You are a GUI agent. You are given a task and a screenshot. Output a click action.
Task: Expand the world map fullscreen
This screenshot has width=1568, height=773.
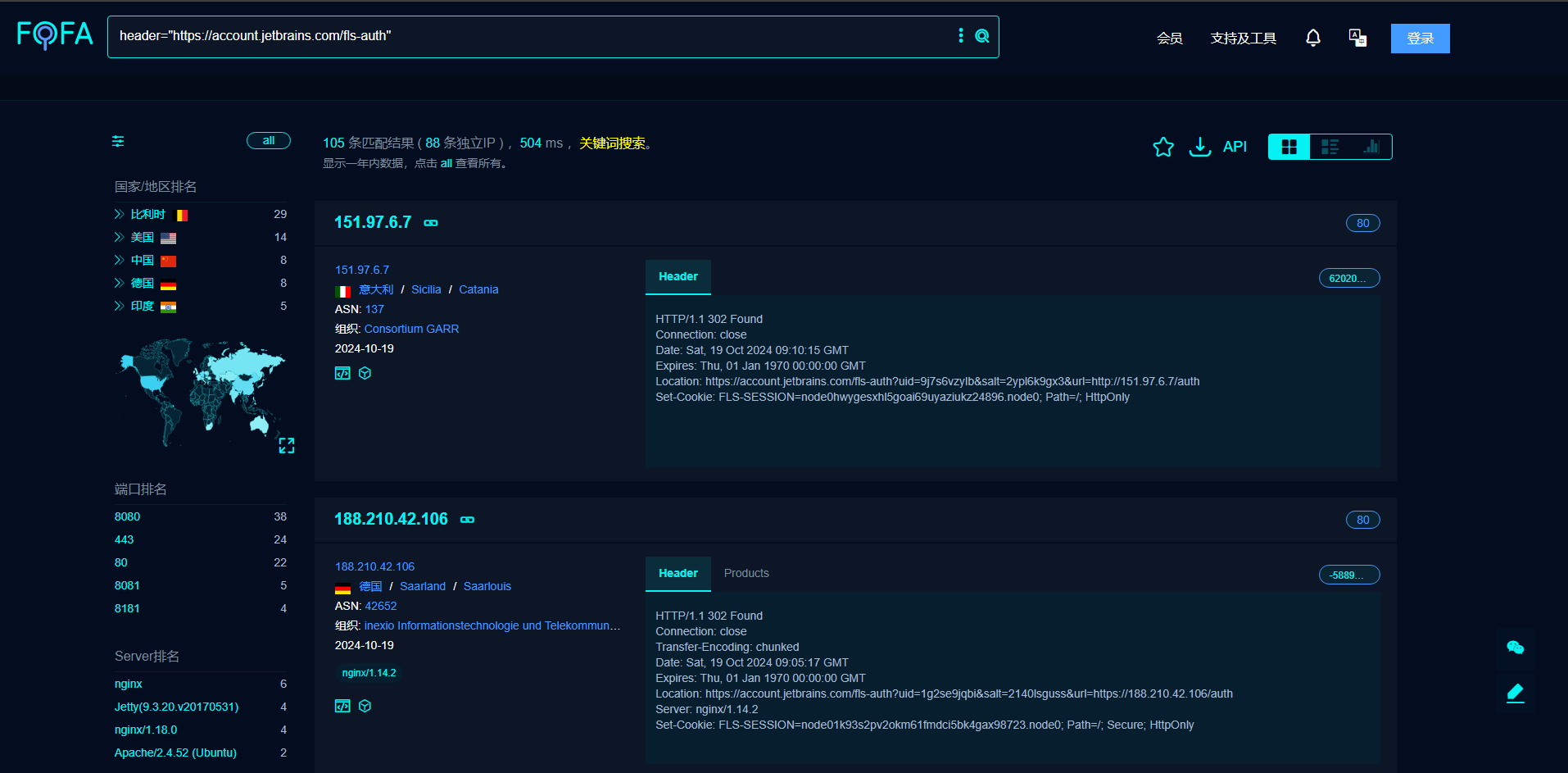click(x=287, y=445)
